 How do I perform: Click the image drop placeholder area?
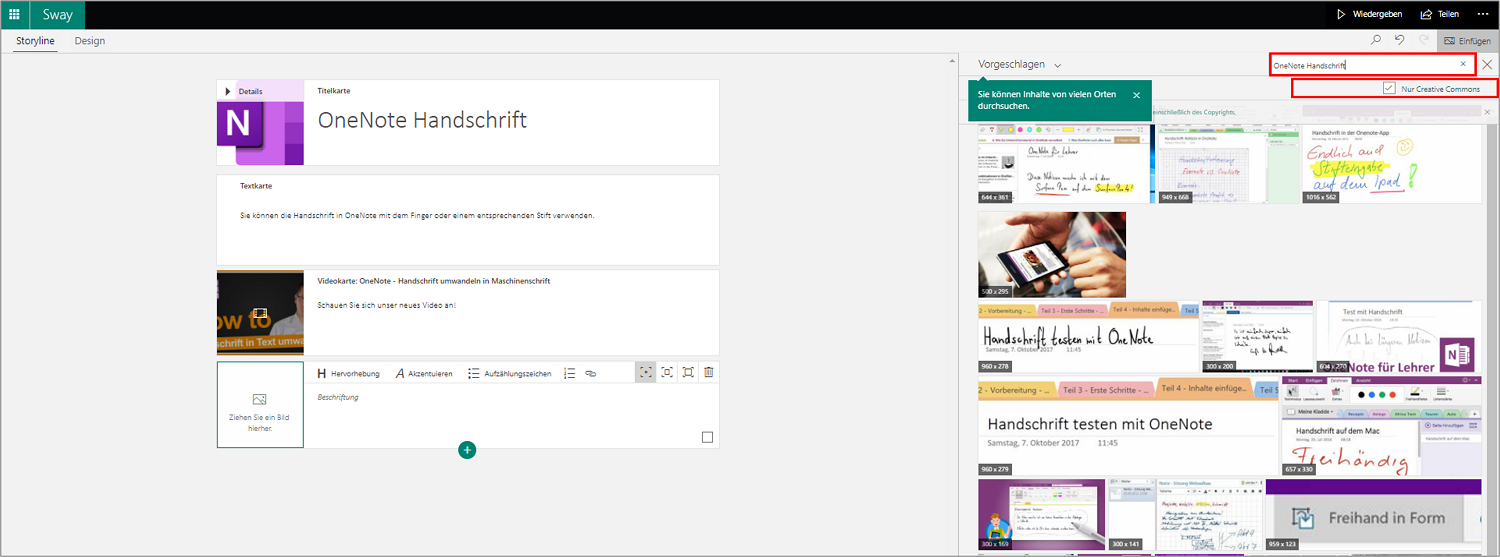coord(260,405)
